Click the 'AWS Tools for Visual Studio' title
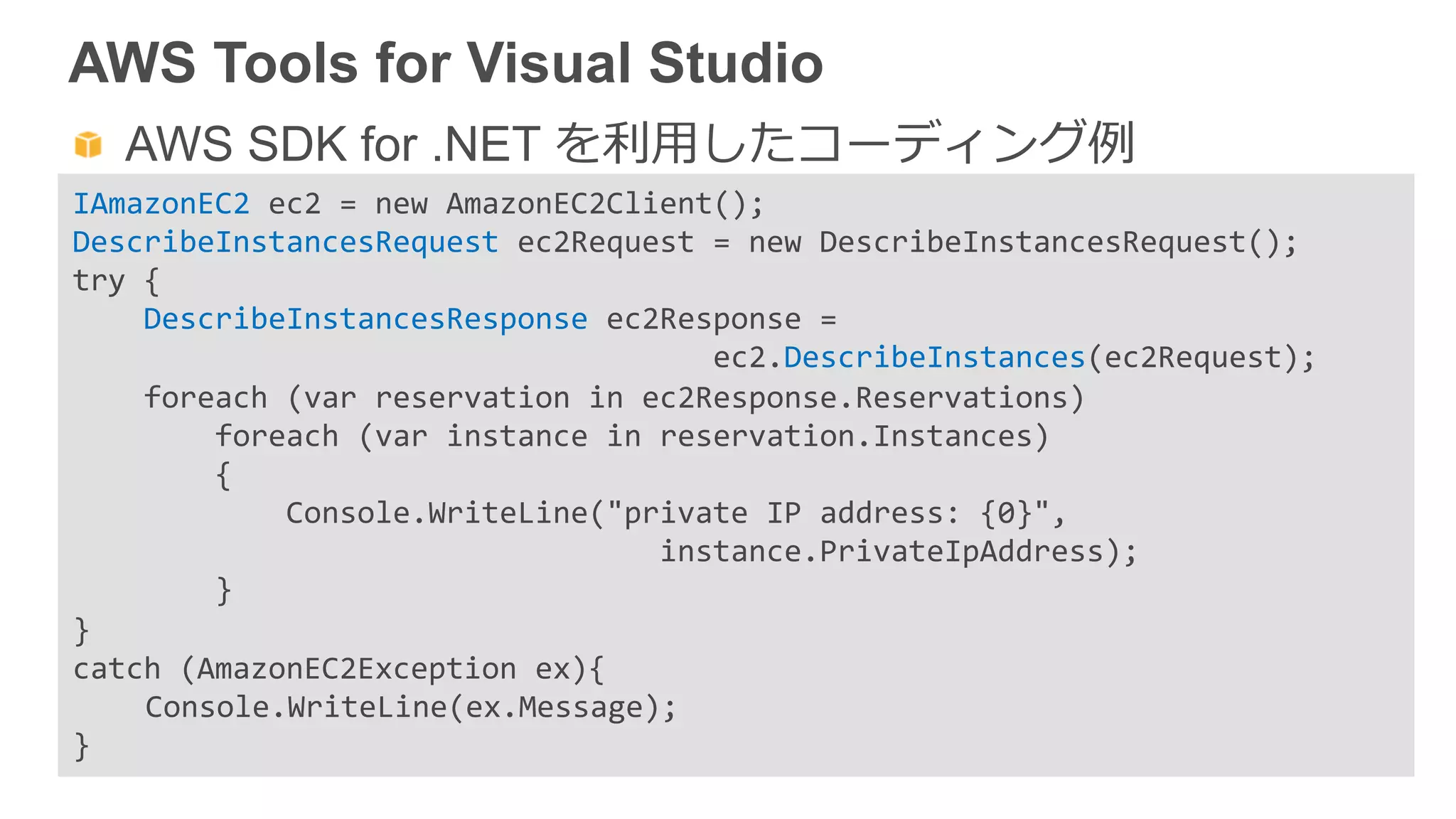This screenshot has height=819, width=1456. coord(446,63)
